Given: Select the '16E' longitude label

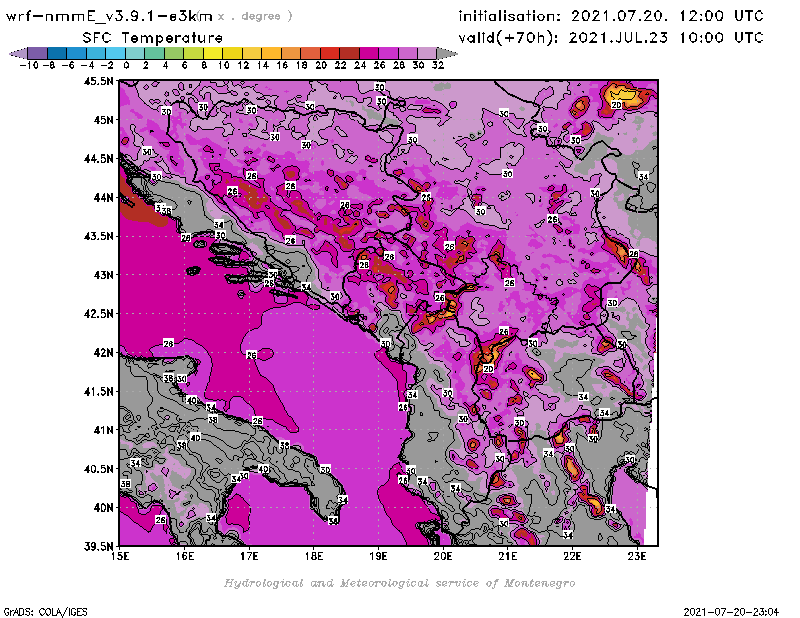Looking at the screenshot, I should point(185,556).
